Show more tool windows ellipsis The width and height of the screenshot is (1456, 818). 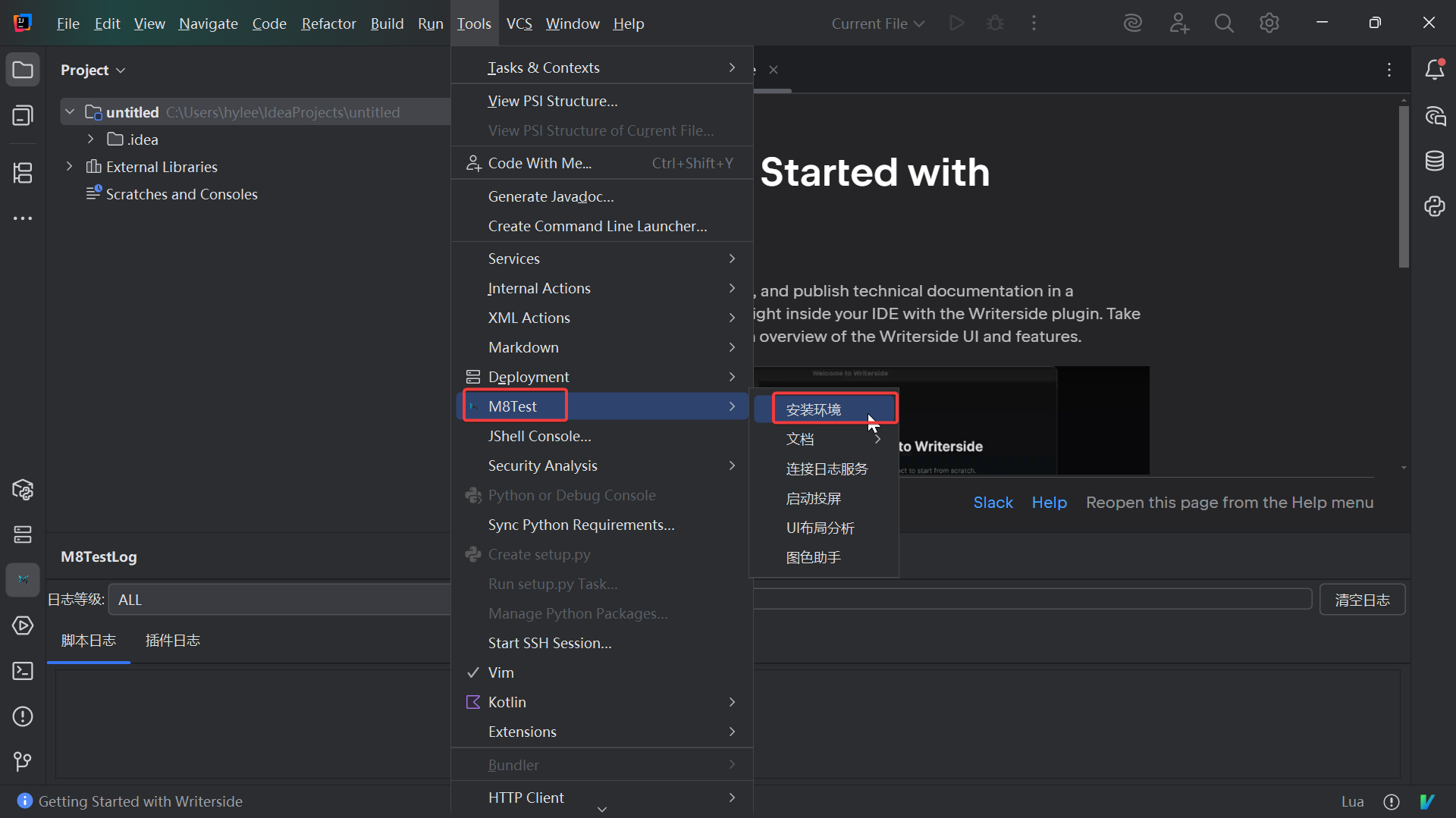[23, 218]
